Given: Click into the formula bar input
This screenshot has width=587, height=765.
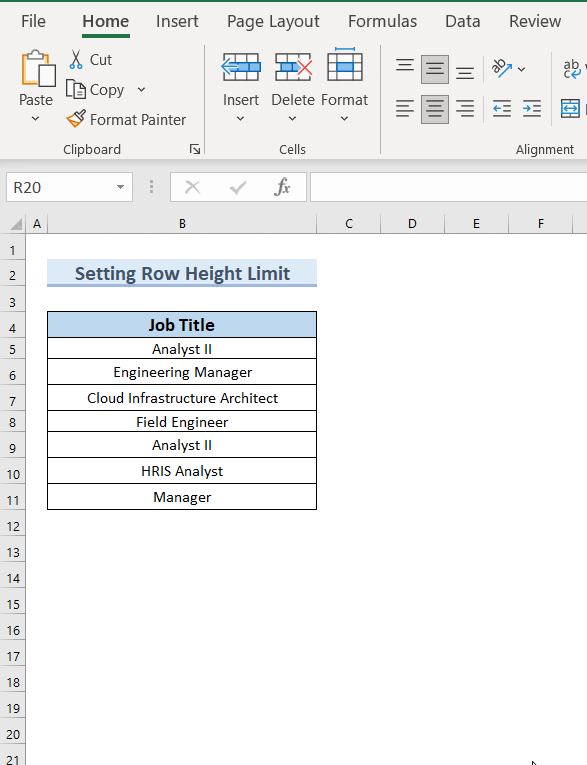Looking at the screenshot, I should point(448,187).
